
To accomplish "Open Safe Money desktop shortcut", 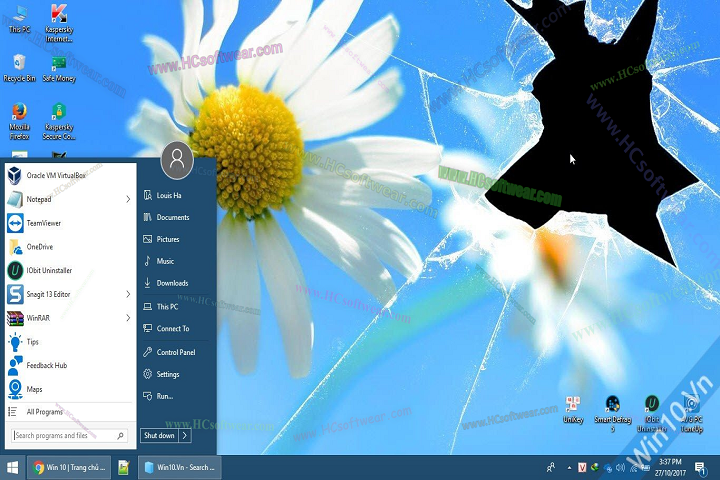I will pyautogui.click(x=59, y=69).
